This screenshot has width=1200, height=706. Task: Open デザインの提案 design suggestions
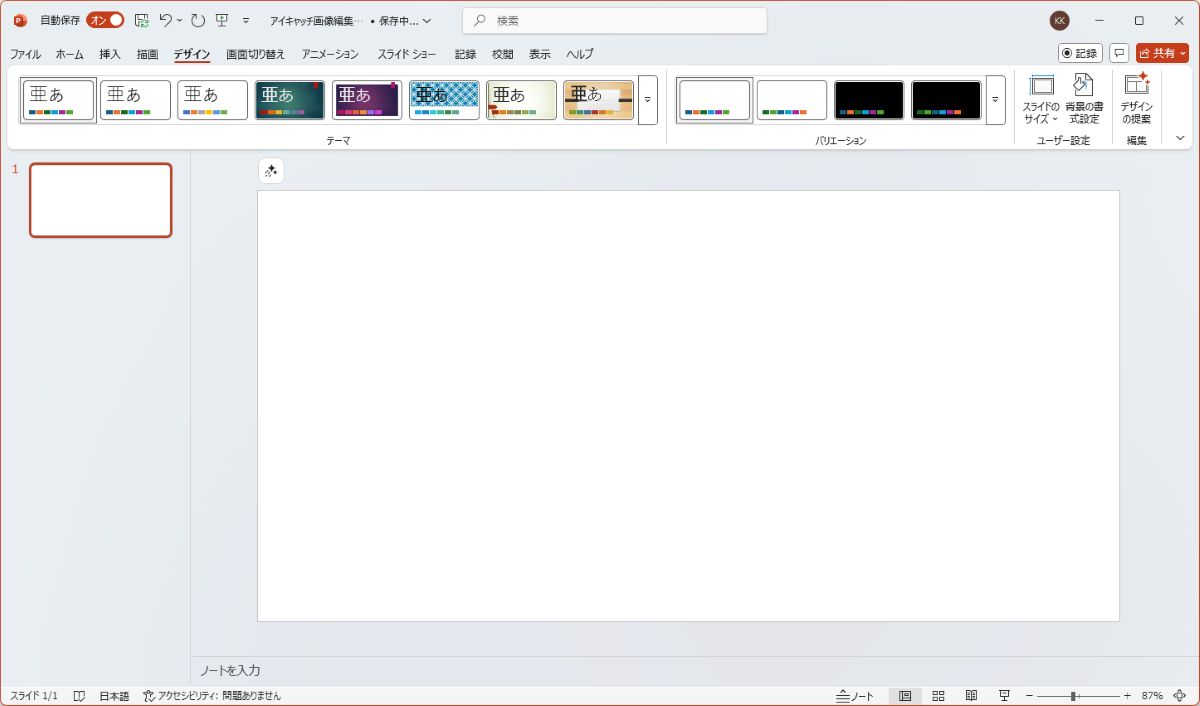[x=1137, y=99]
